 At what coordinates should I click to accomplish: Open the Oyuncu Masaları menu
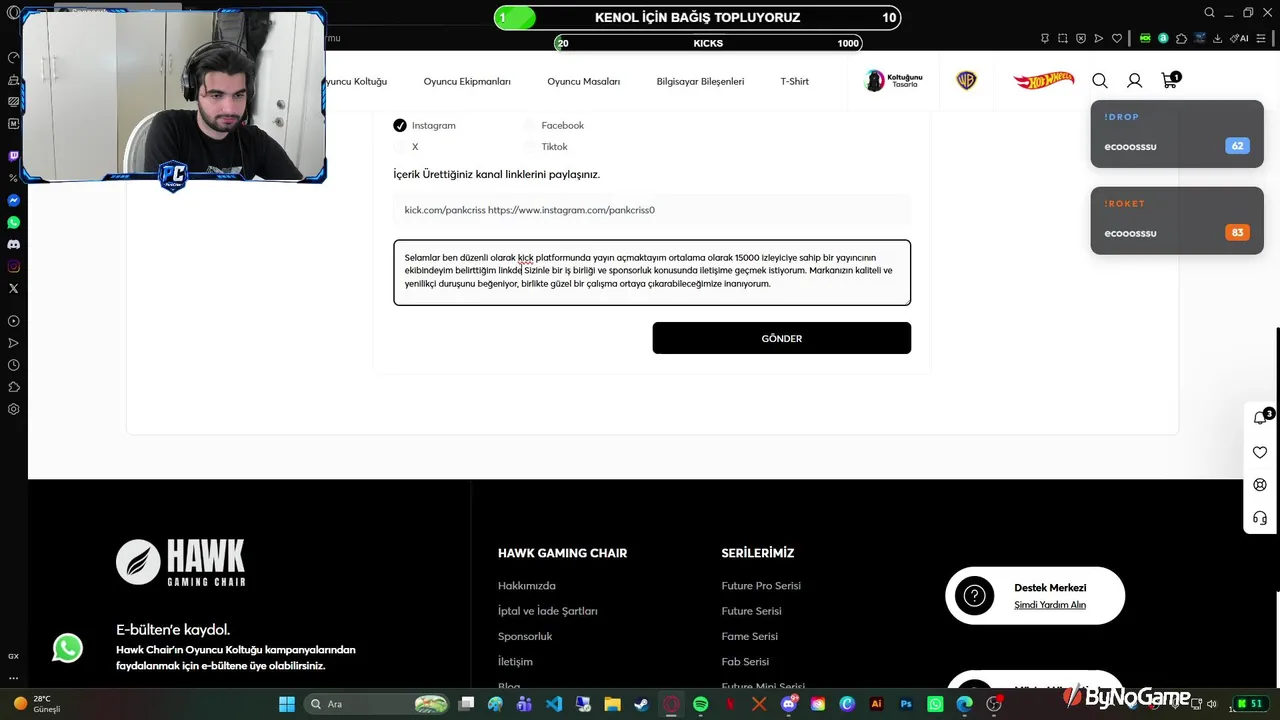(x=584, y=81)
